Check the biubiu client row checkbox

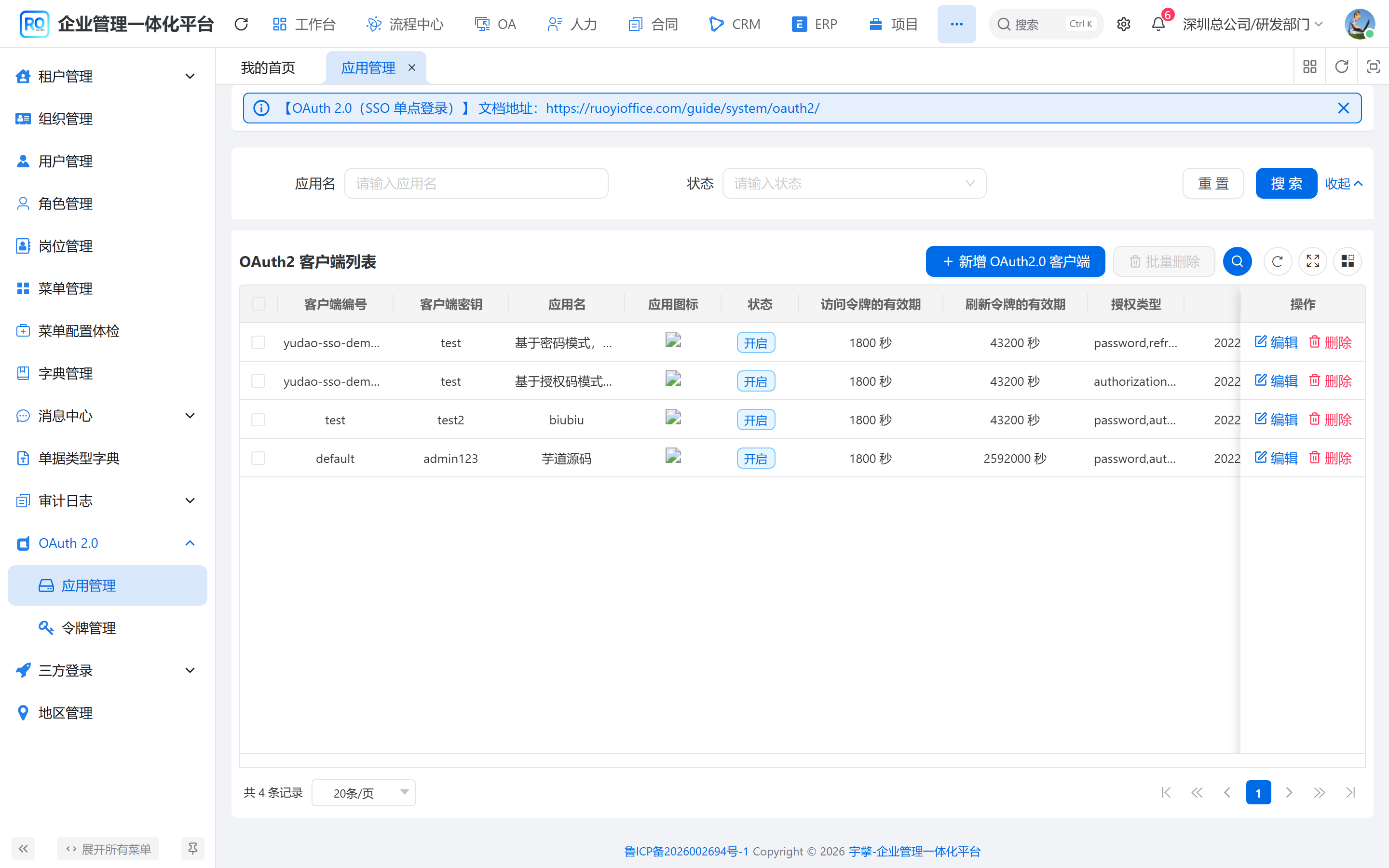click(x=259, y=420)
